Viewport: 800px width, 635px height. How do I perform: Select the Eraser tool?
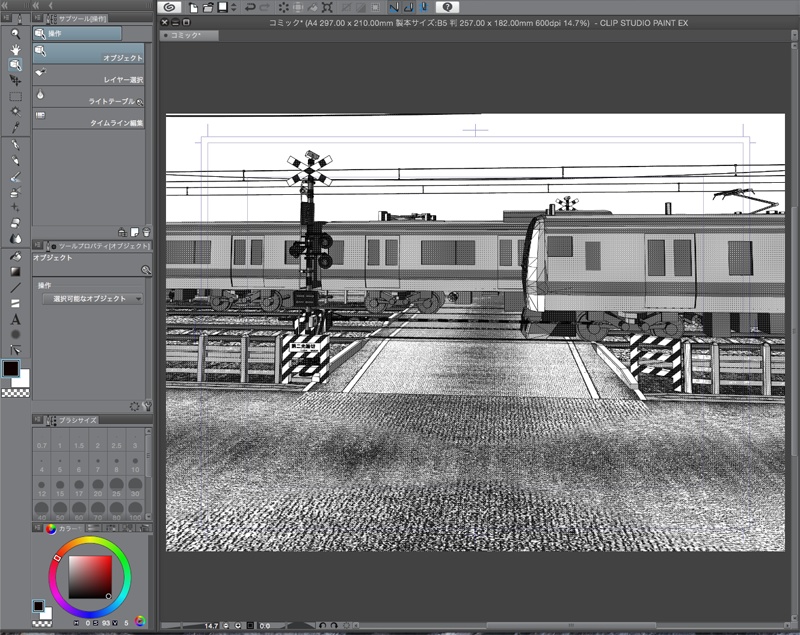click(x=16, y=223)
